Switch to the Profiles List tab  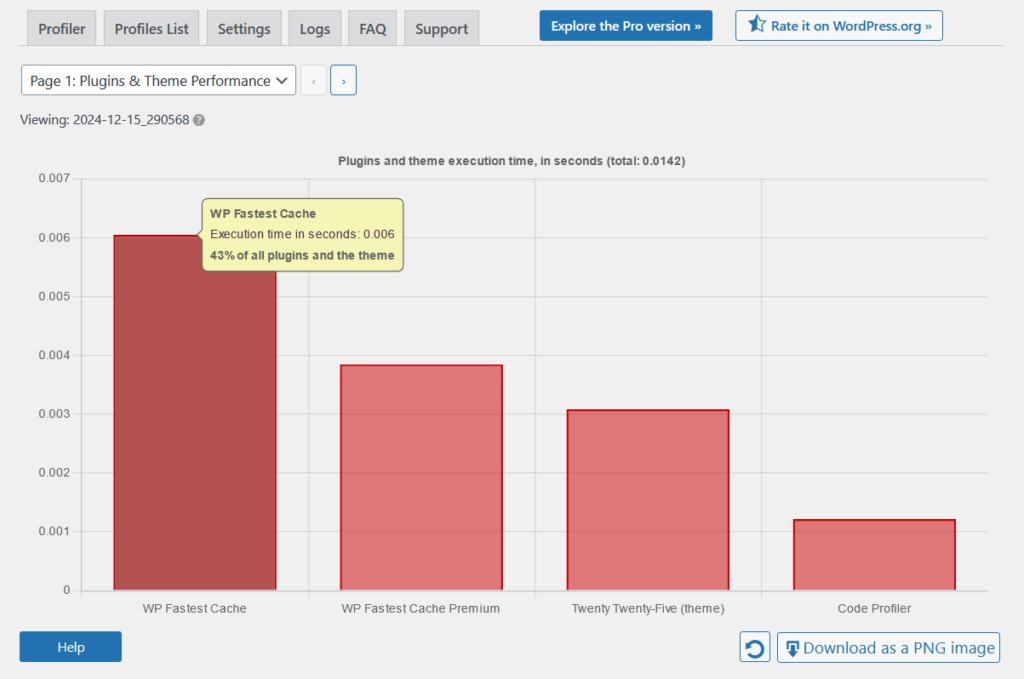pos(152,29)
